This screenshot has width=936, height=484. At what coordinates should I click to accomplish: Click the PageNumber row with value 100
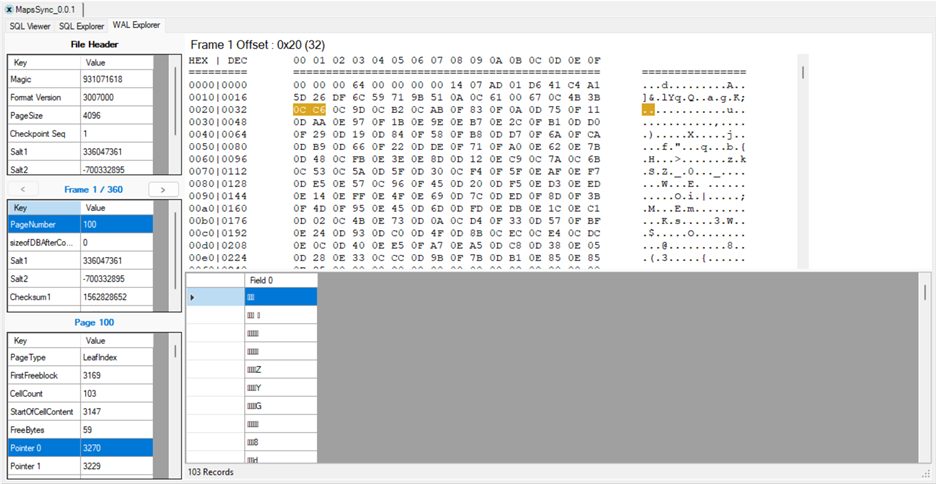click(x=80, y=225)
